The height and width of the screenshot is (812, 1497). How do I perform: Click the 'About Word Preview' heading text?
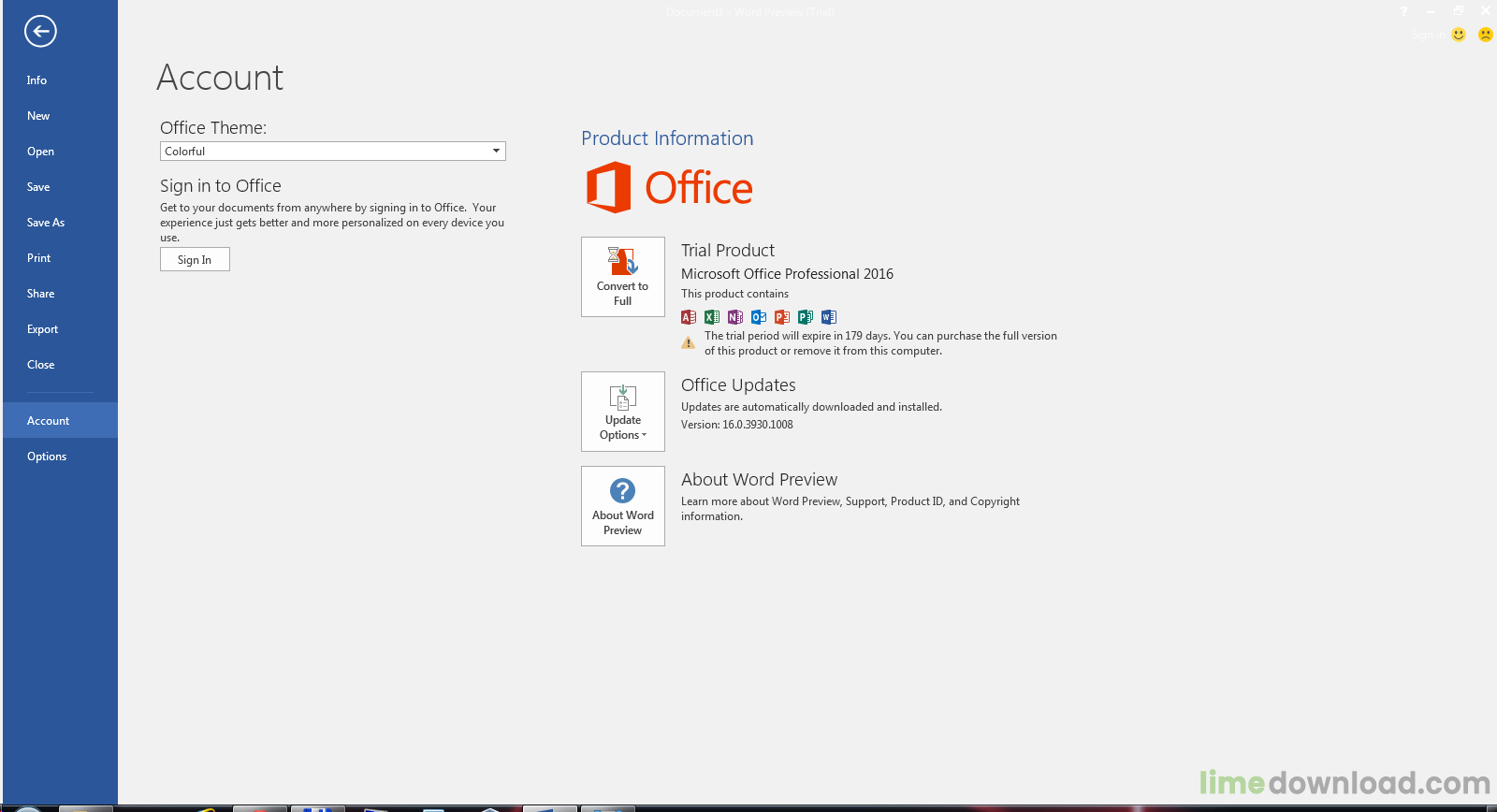(x=759, y=480)
